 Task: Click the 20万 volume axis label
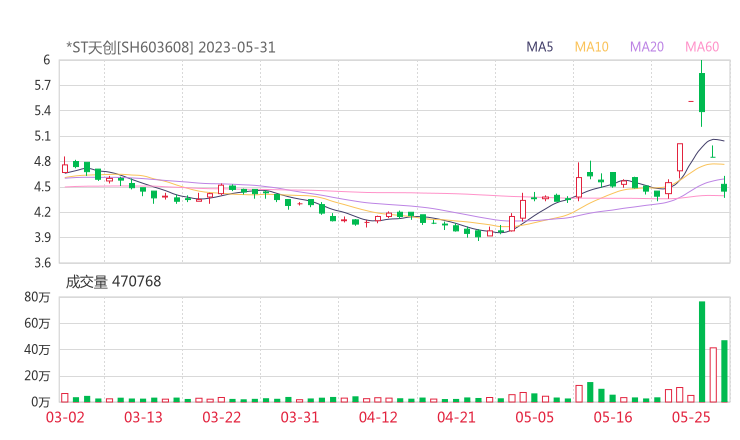(x=37, y=376)
